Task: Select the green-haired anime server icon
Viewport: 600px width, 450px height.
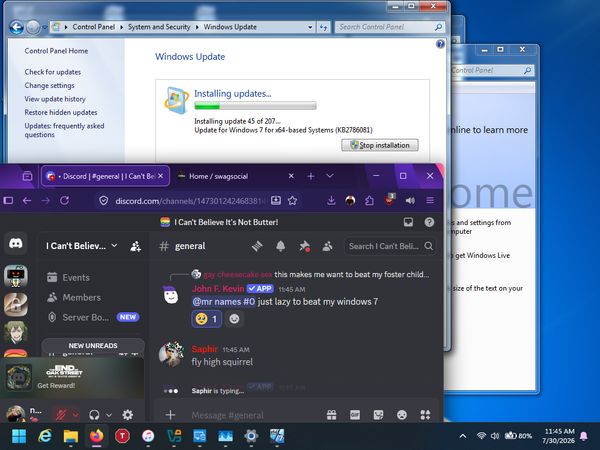Action: pos(16,332)
